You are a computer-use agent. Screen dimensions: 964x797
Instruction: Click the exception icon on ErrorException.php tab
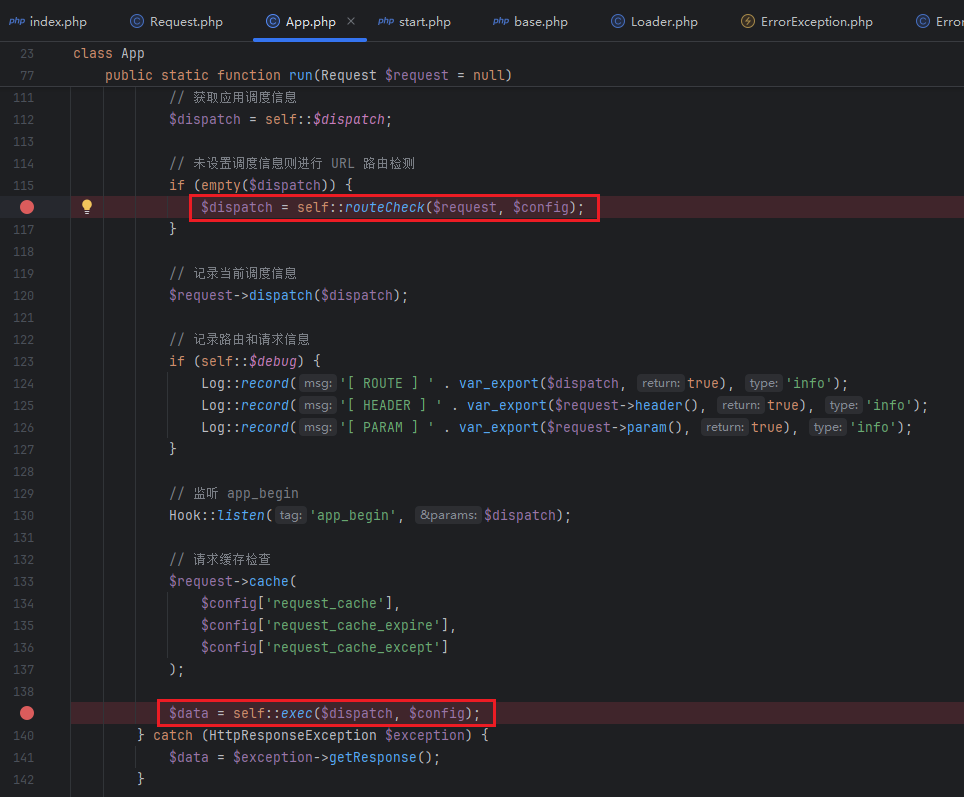click(748, 22)
